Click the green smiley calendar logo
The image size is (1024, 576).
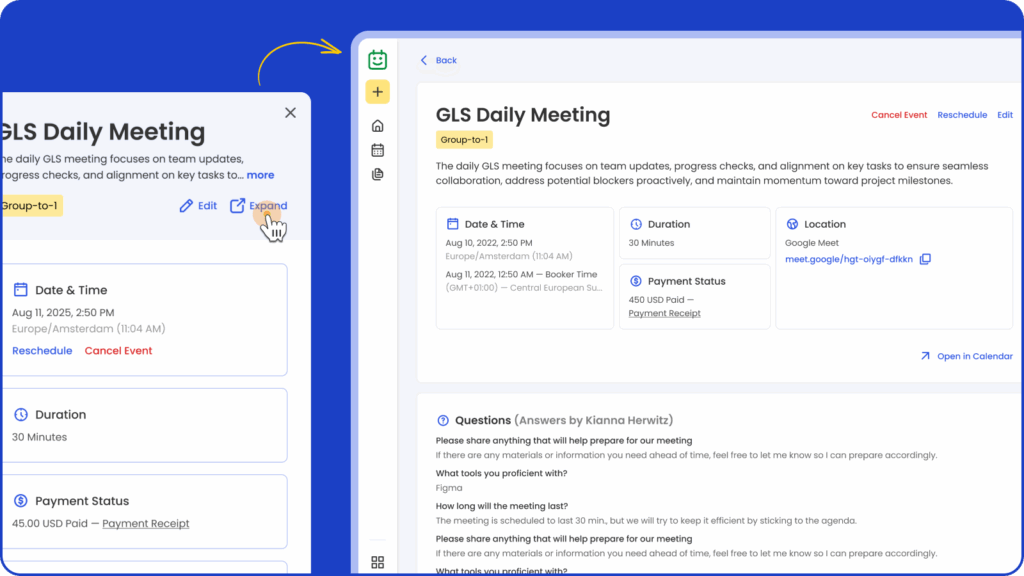(377, 60)
